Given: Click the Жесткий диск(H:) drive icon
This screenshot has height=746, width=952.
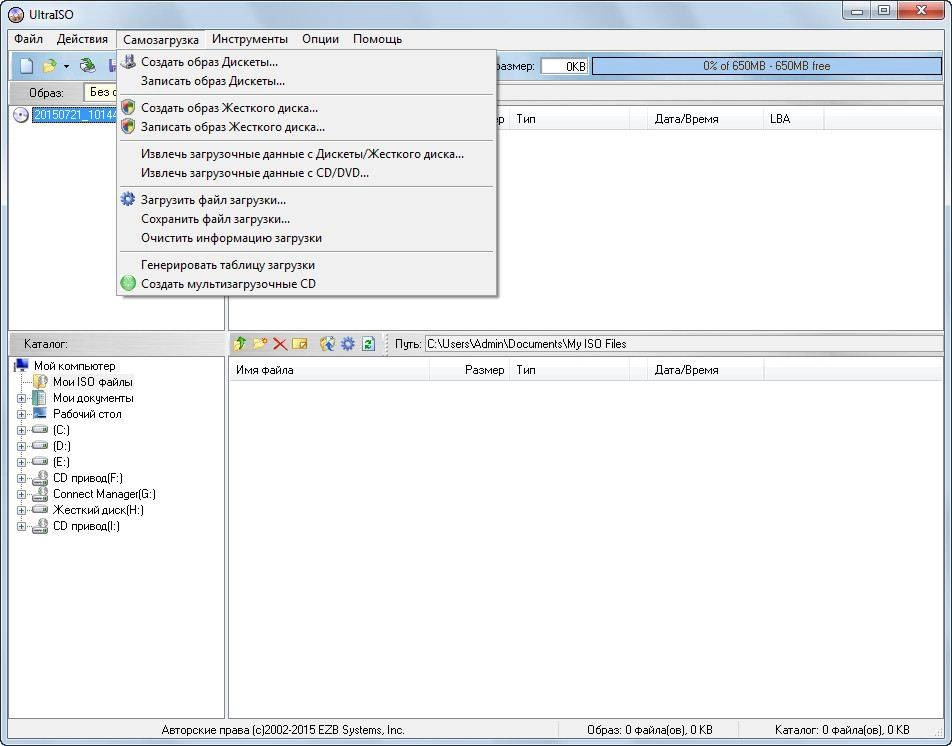Looking at the screenshot, I should point(39,510).
